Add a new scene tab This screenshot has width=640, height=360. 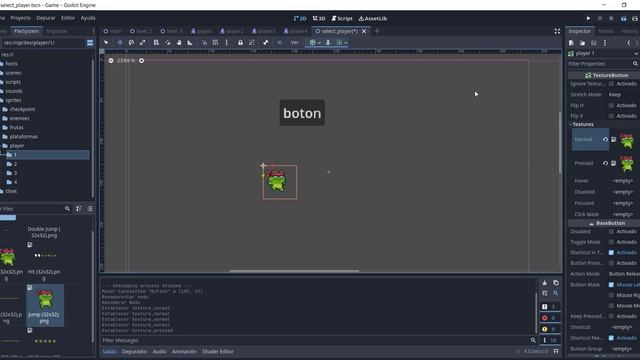tap(377, 31)
